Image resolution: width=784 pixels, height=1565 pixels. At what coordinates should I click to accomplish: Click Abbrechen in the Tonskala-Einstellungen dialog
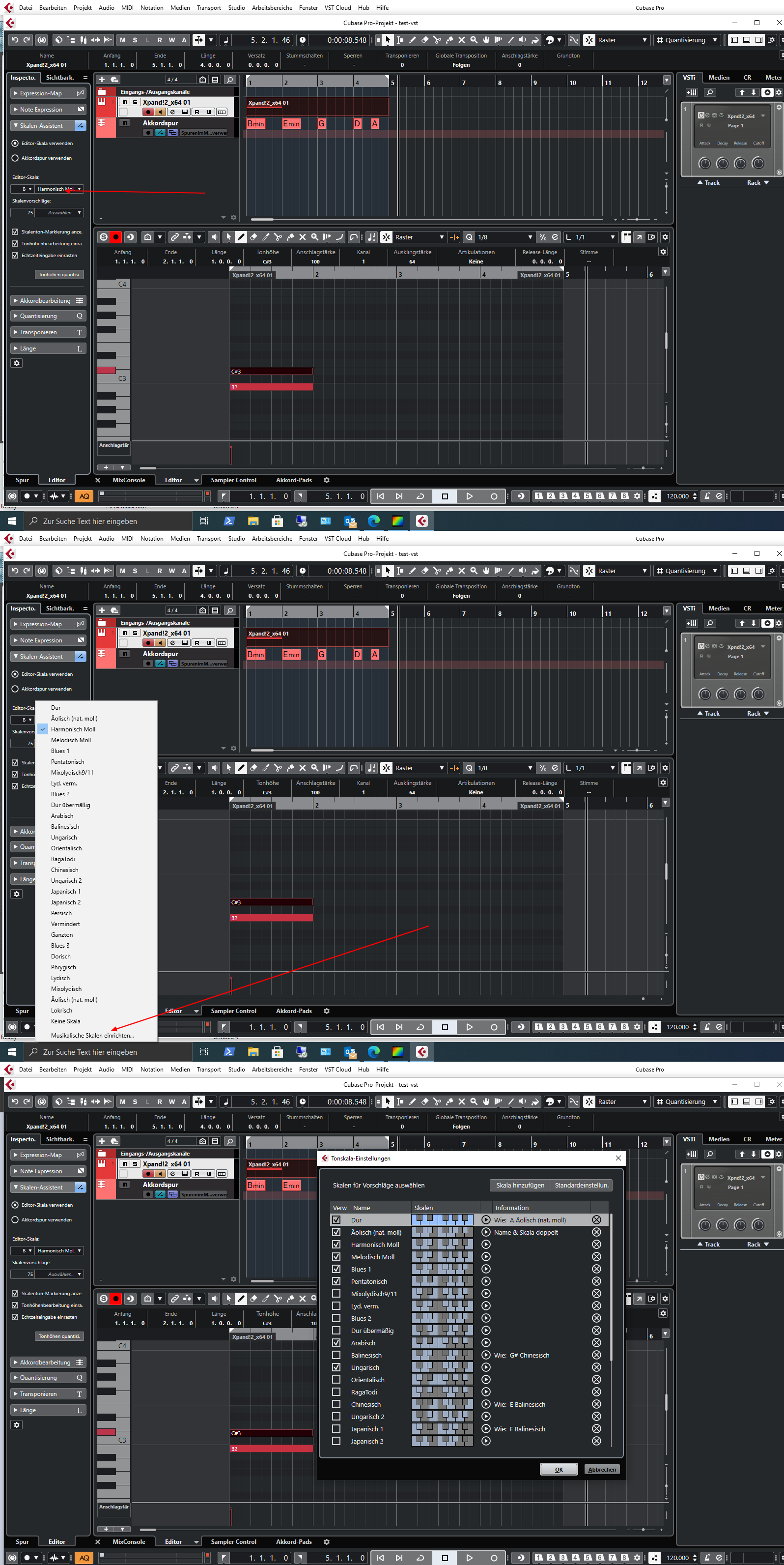602,1470
